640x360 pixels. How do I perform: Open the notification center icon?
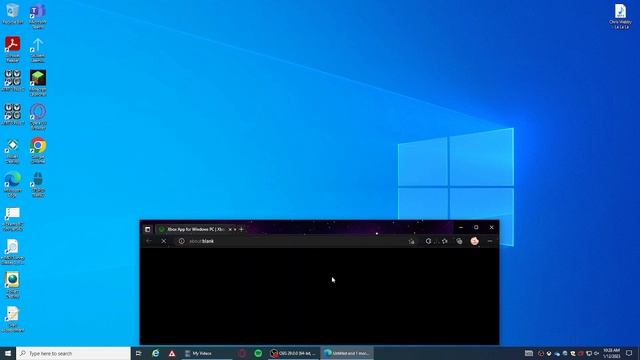click(629, 353)
